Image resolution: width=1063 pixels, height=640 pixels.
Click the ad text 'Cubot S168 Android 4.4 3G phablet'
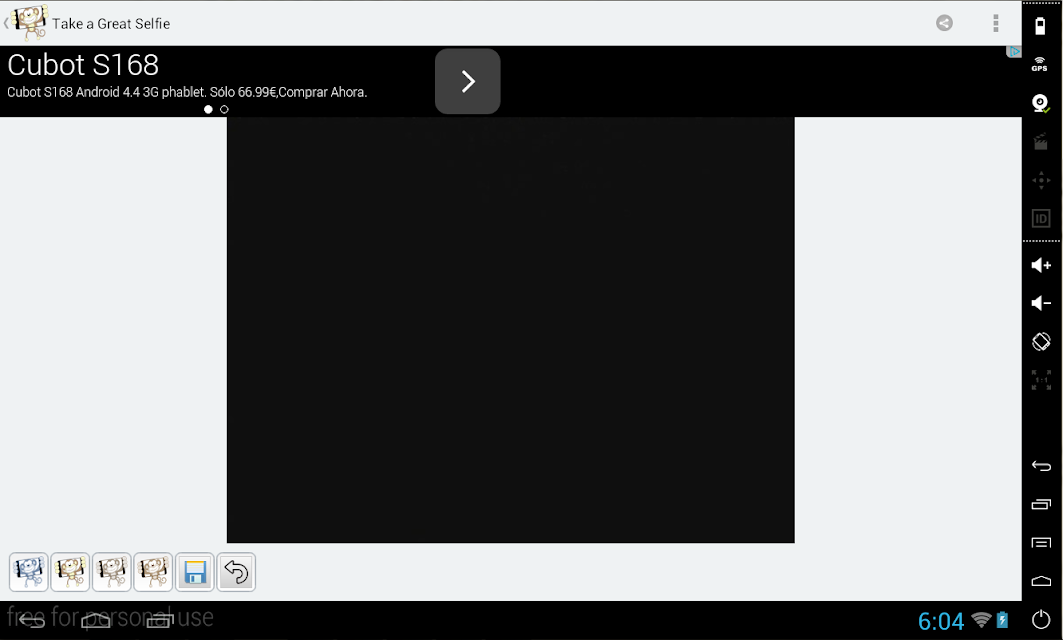pyautogui.click(x=106, y=92)
